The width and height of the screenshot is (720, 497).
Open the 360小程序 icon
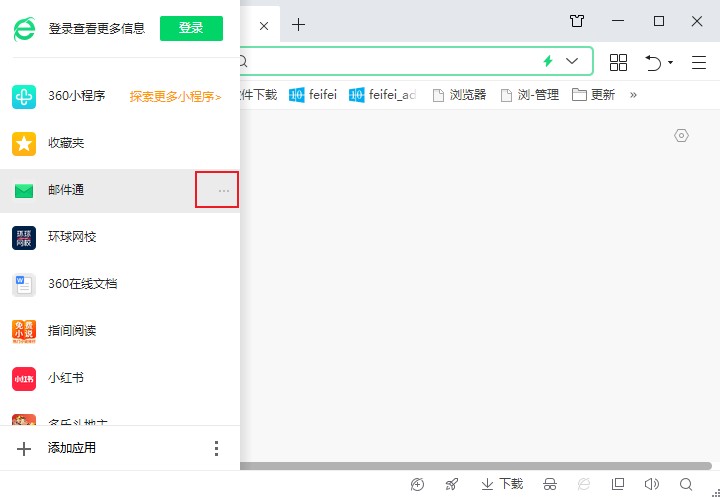tap(24, 96)
